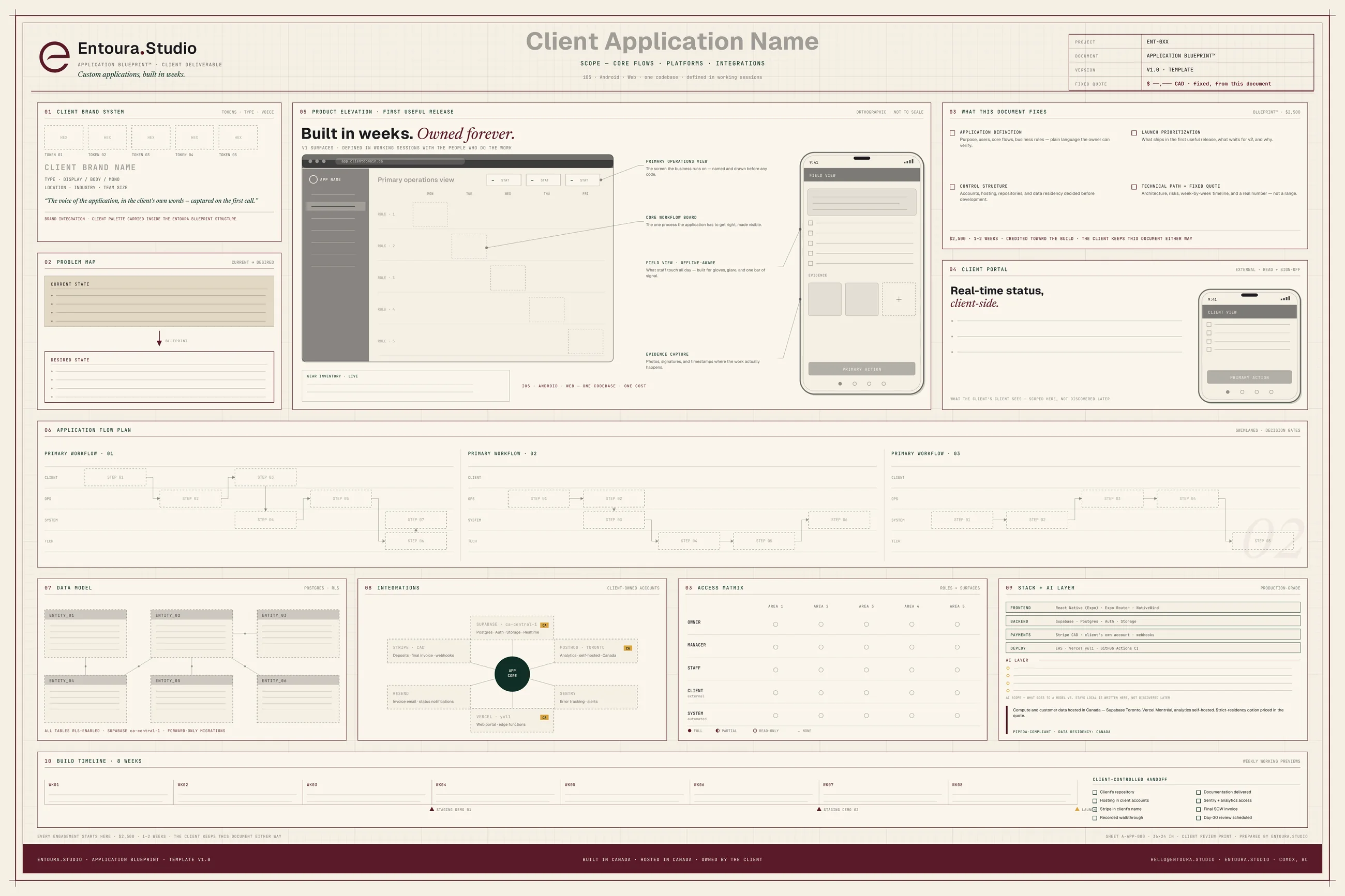Screen dimensions: 1345x896
Task: Click the STAGING DEMO 02 marker
Action: pos(818,809)
